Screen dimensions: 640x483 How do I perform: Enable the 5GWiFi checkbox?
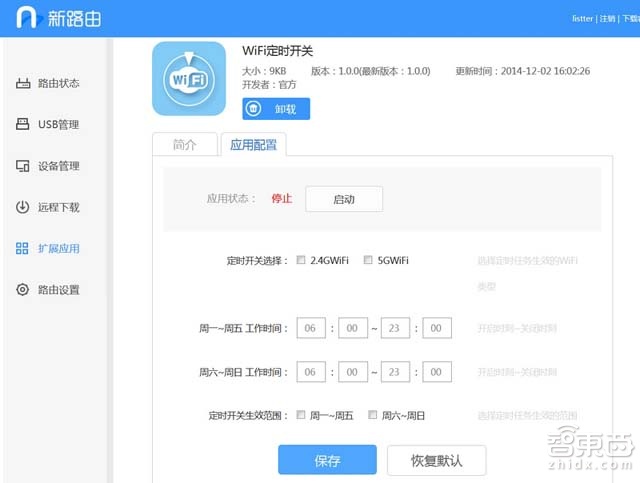click(368, 260)
